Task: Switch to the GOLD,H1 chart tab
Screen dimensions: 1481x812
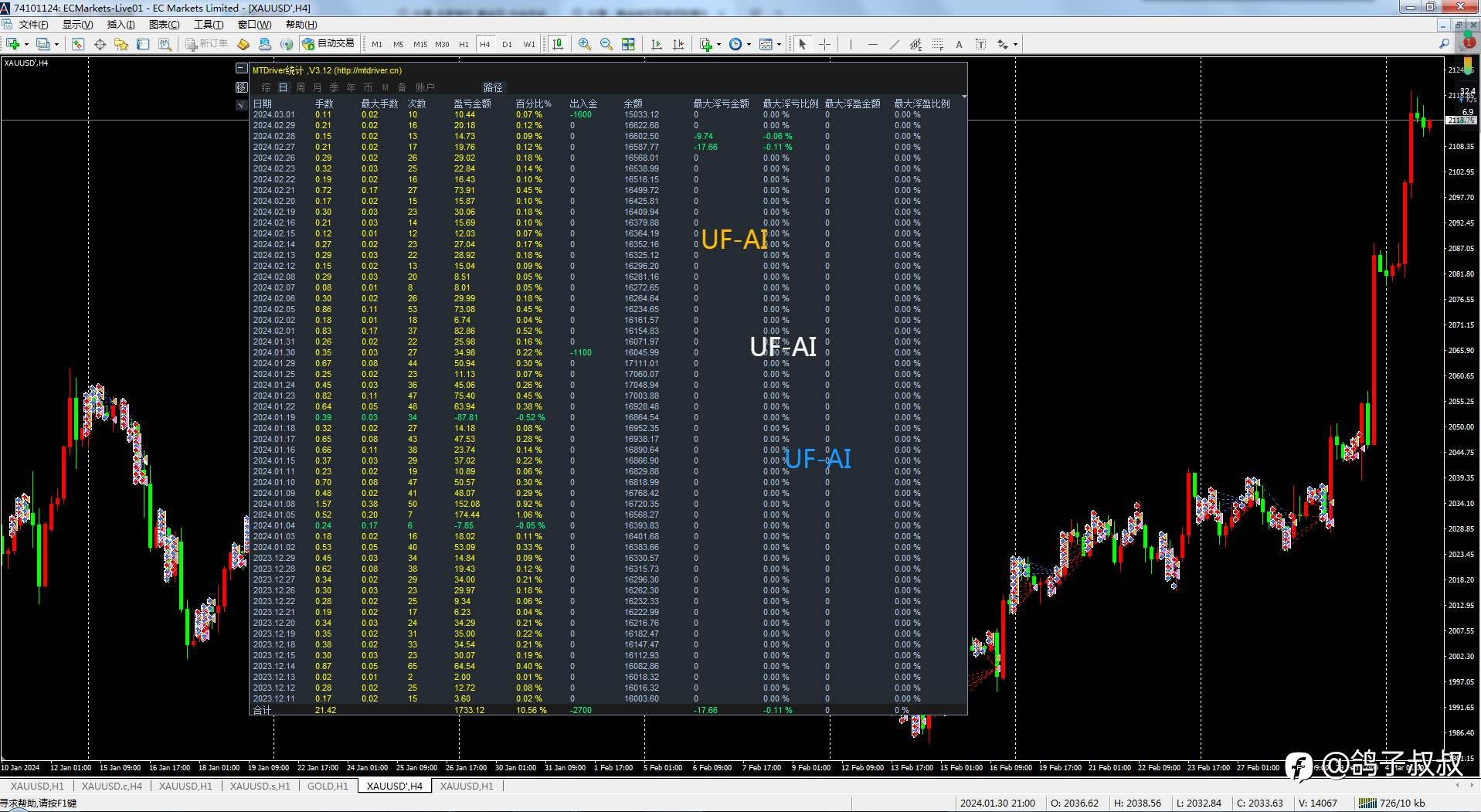Action: coord(328,786)
